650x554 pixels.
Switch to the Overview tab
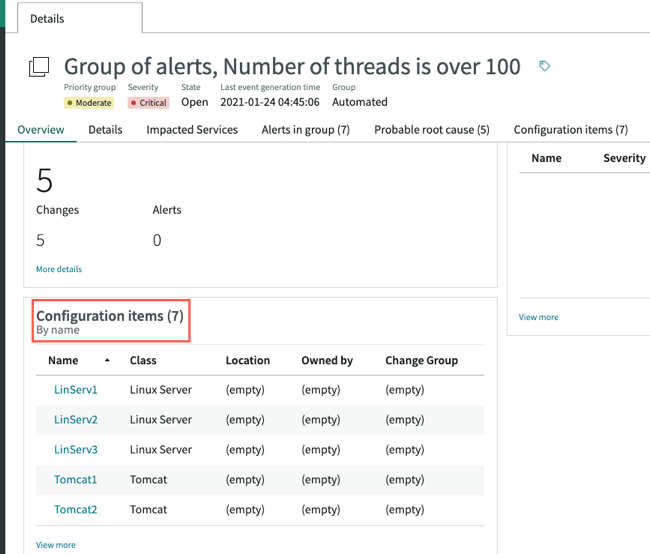(41, 130)
